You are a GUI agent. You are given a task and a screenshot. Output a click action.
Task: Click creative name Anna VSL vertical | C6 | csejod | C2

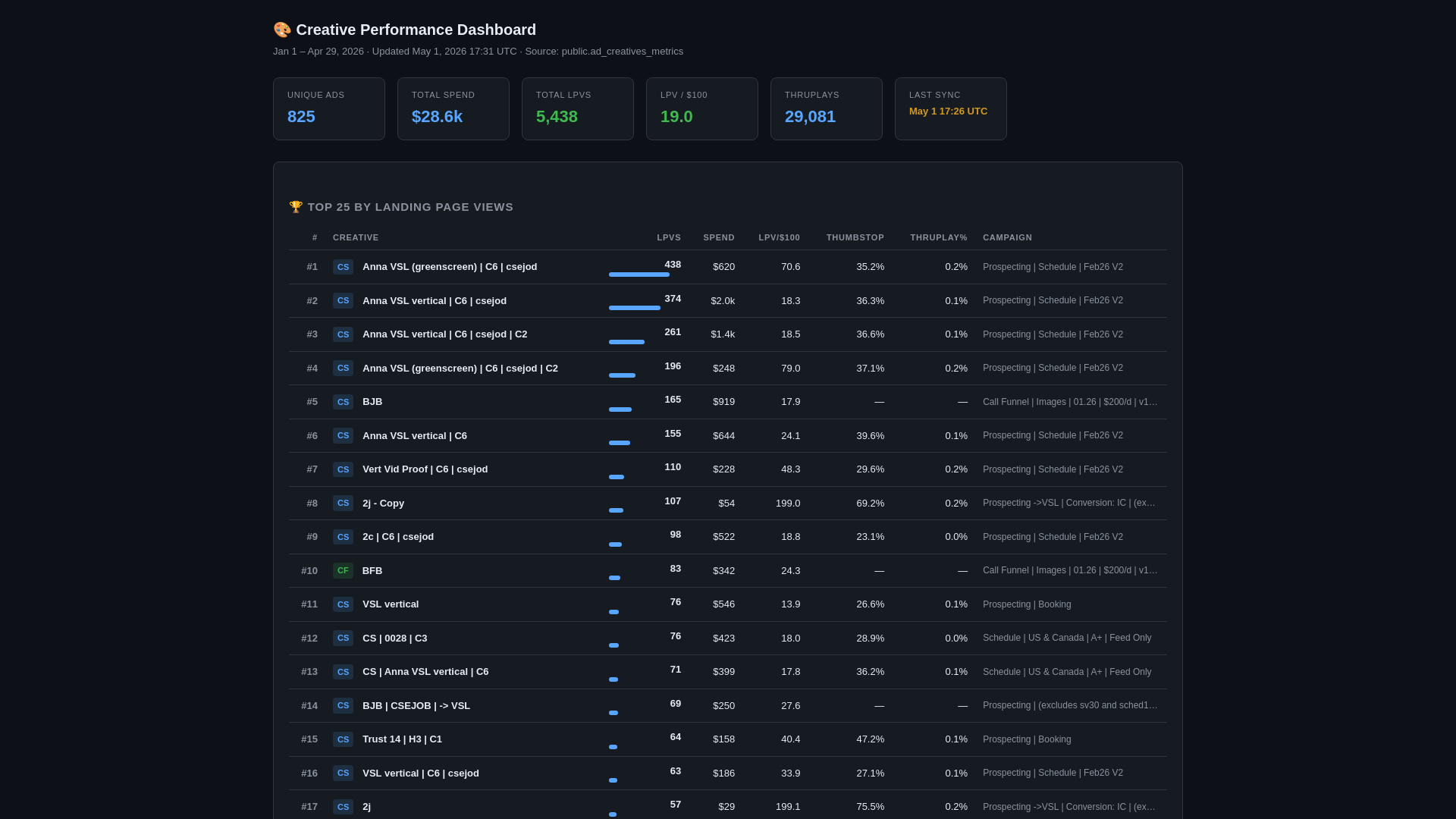click(x=444, y=334)
